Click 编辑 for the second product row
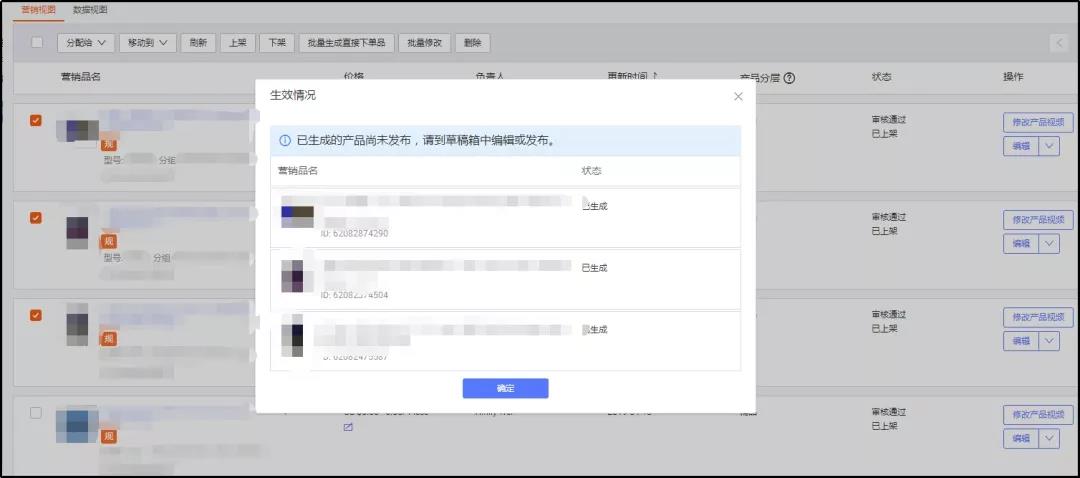The height and width of the screenshot is (478, 1080). [1021, 243]
